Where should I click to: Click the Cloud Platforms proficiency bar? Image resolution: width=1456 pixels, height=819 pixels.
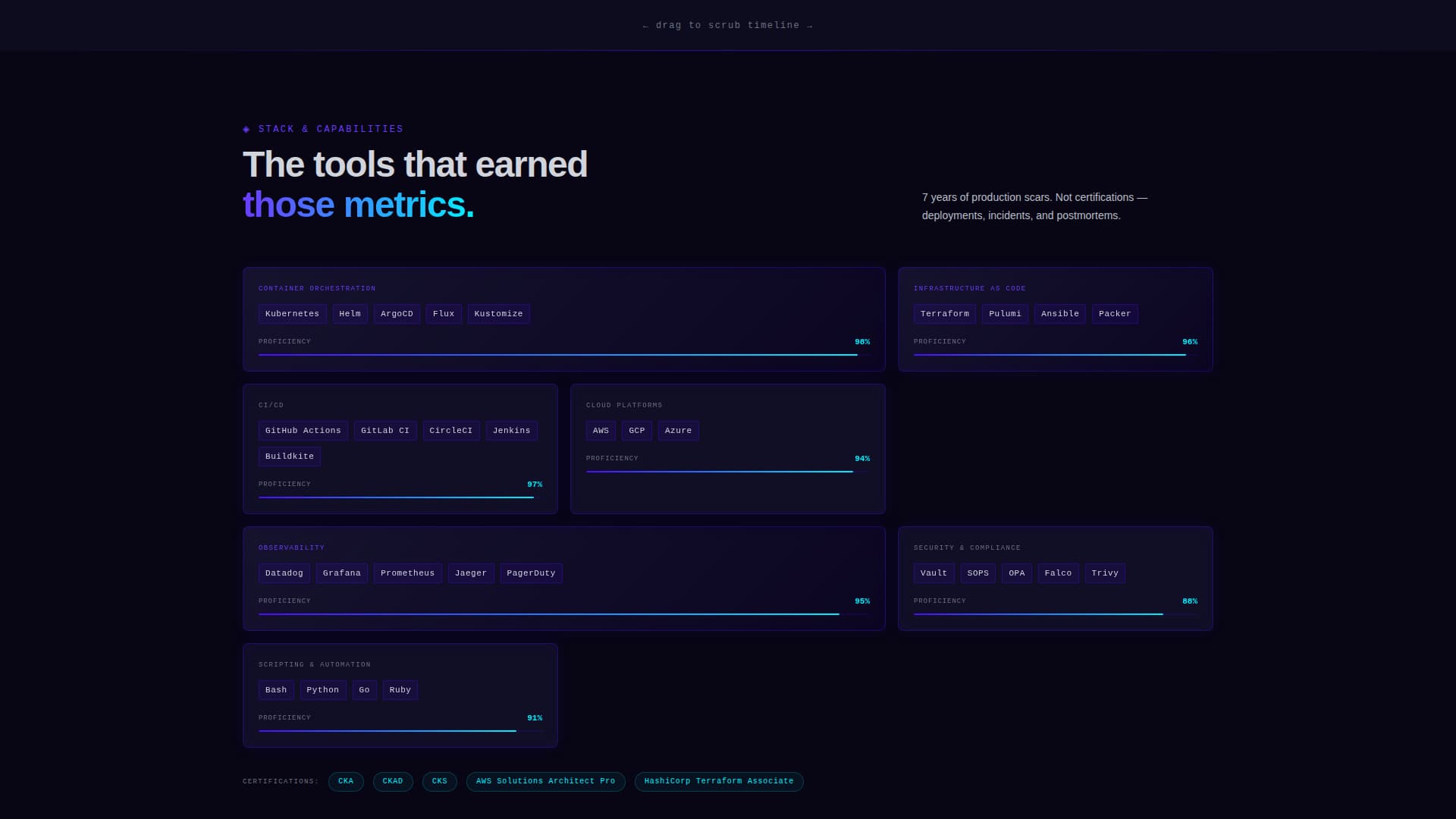point(728,472)
